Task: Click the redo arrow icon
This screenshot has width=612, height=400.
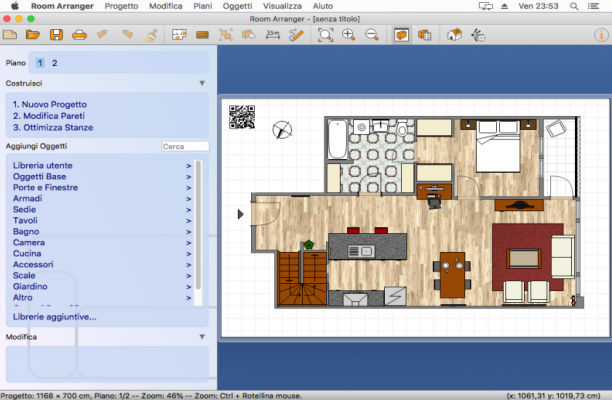Action: [x=127, y=35]
